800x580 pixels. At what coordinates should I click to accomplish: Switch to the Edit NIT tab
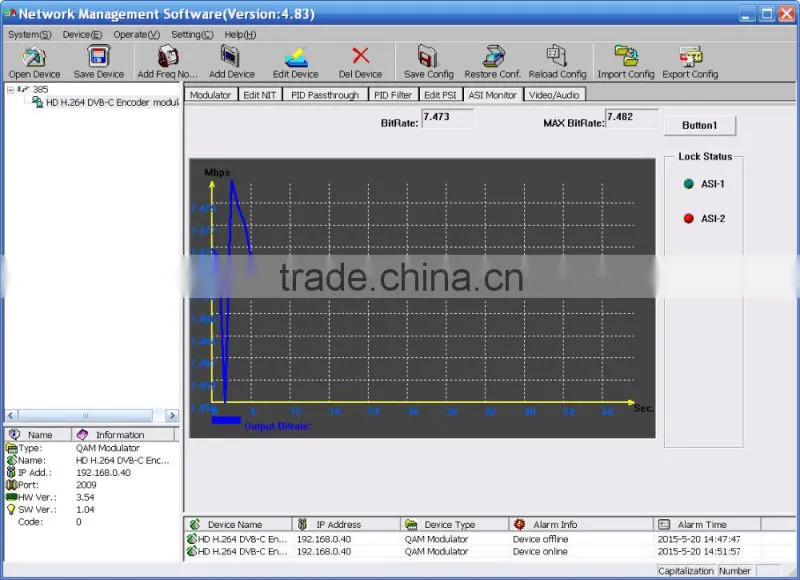coord(260,95)
